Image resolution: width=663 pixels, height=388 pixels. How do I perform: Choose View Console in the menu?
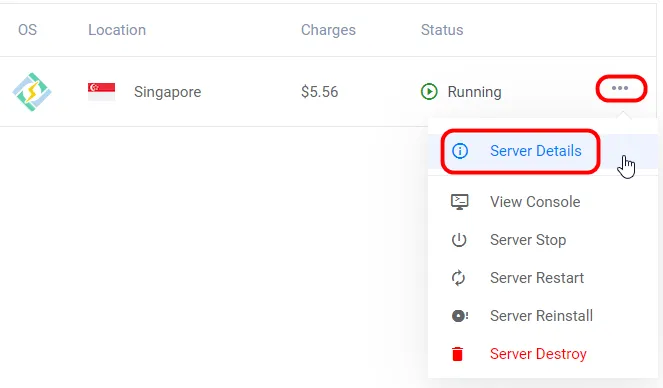(x=543, y=202)
